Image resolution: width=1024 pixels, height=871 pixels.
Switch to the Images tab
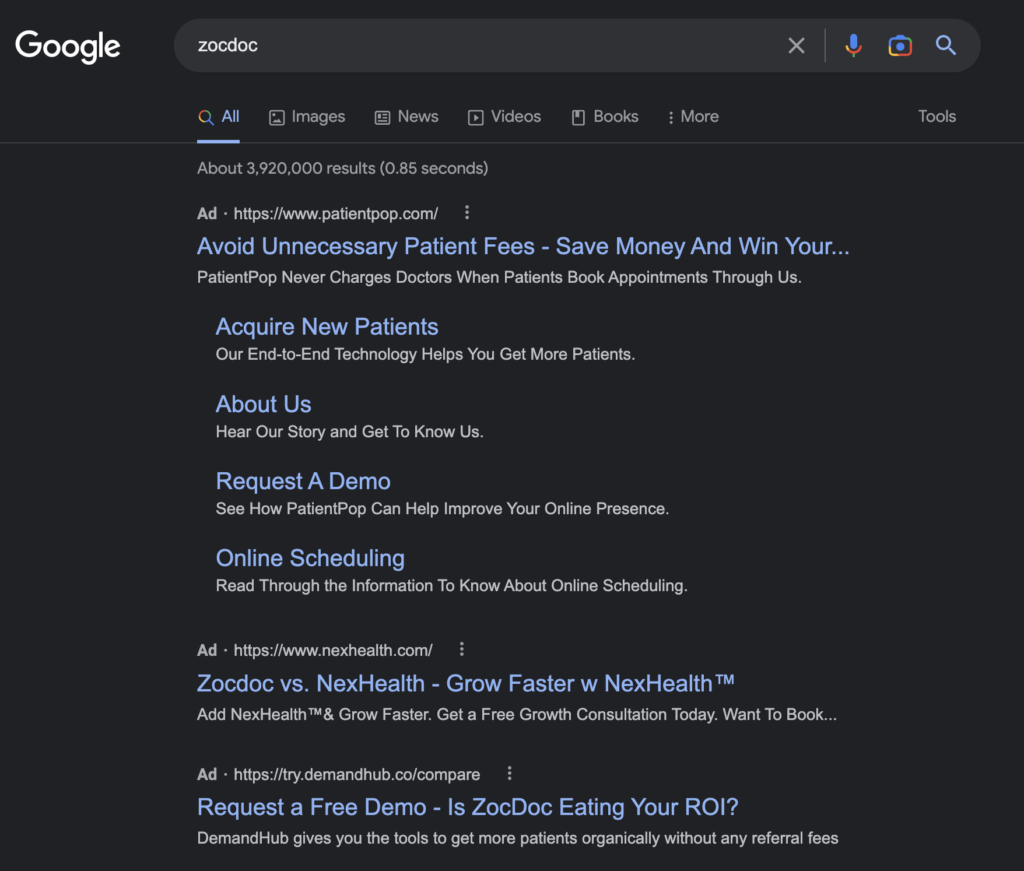[x=307, y=117]
